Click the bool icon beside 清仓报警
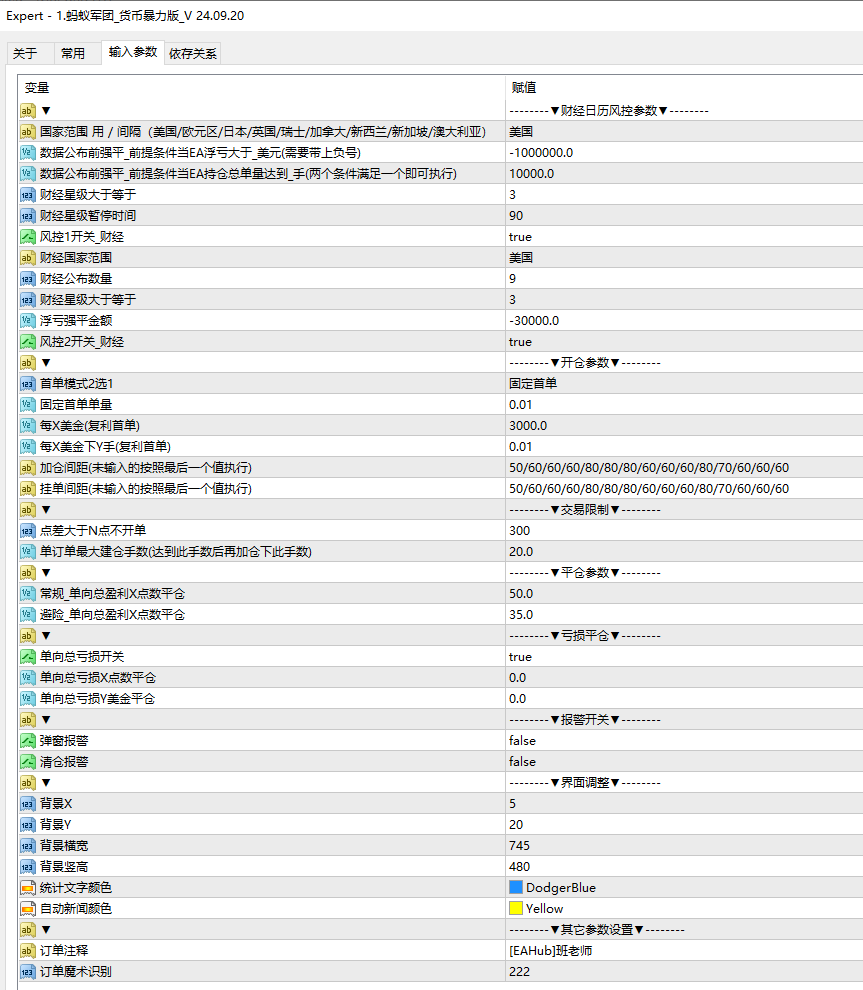 click(27, 761)
